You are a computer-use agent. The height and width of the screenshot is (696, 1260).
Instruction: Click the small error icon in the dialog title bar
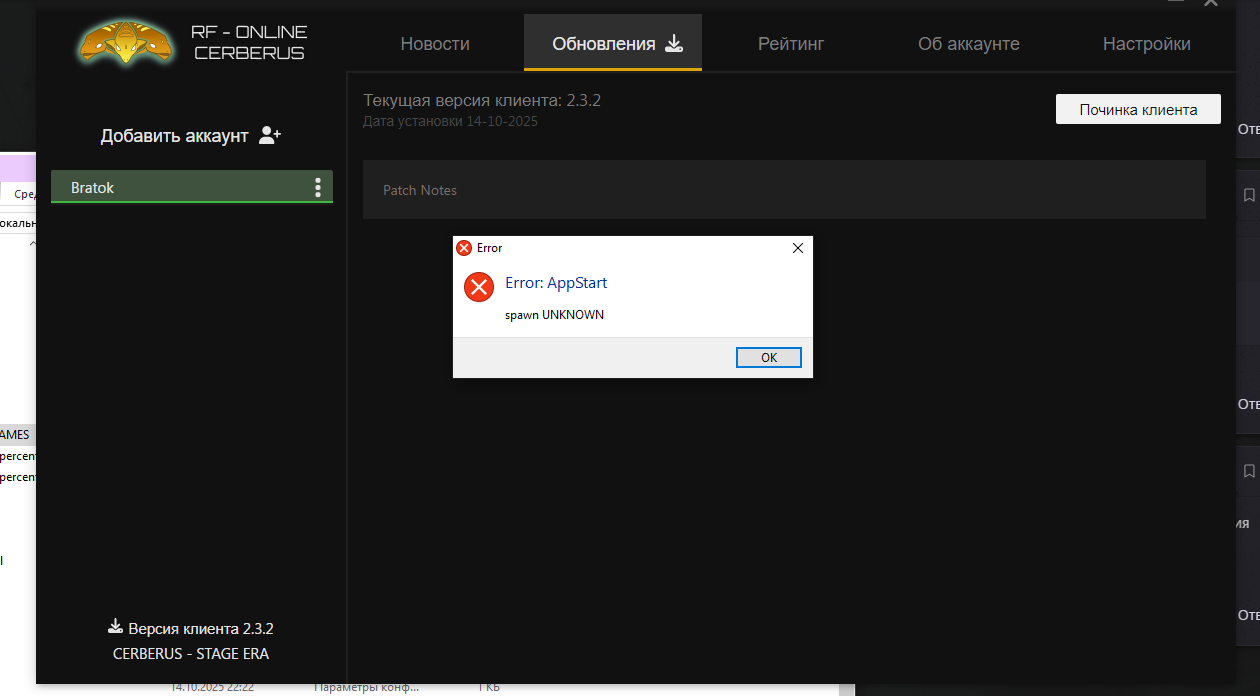[464, 248]
